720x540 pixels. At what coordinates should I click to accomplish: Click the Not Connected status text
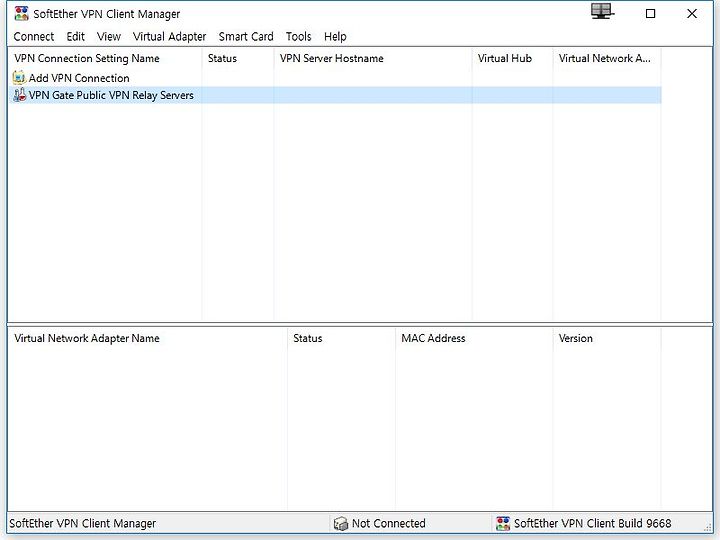tap(388, 523)
